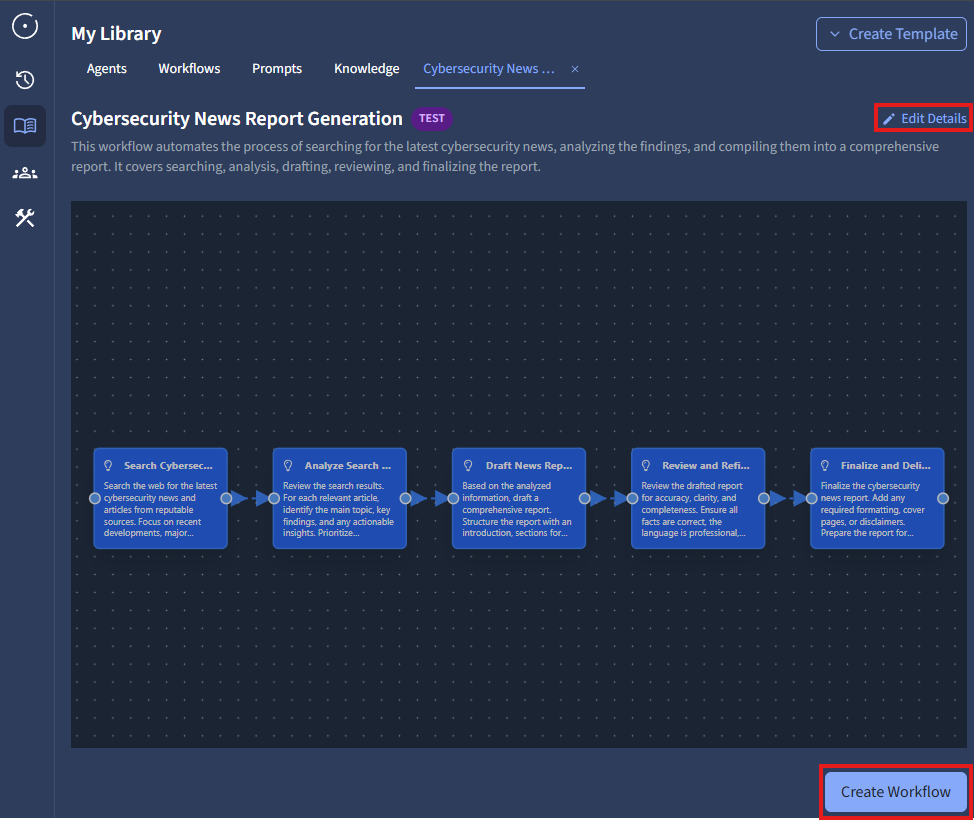Select the Library book icon in sidebar
This screenshot has width=974, height=821.
point(25,126)
